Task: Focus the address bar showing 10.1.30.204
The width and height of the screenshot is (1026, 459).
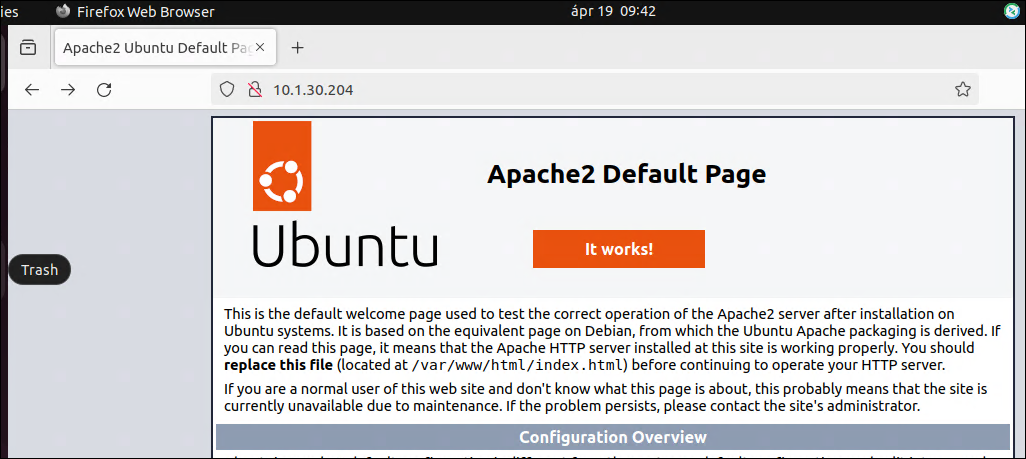Action: tap(595, 90)
